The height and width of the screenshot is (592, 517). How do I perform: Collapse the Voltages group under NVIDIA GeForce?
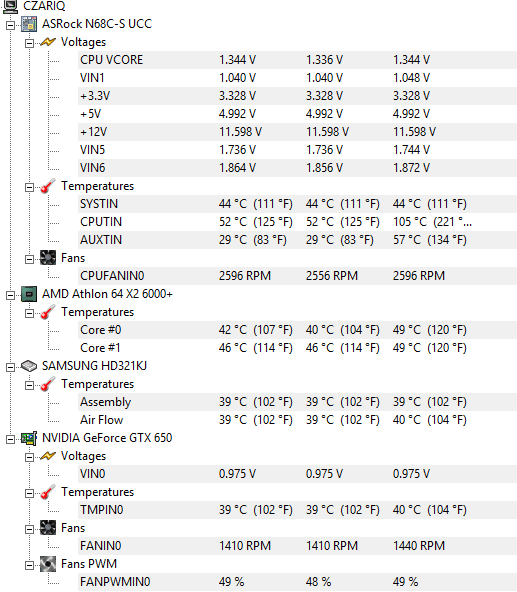29,458
